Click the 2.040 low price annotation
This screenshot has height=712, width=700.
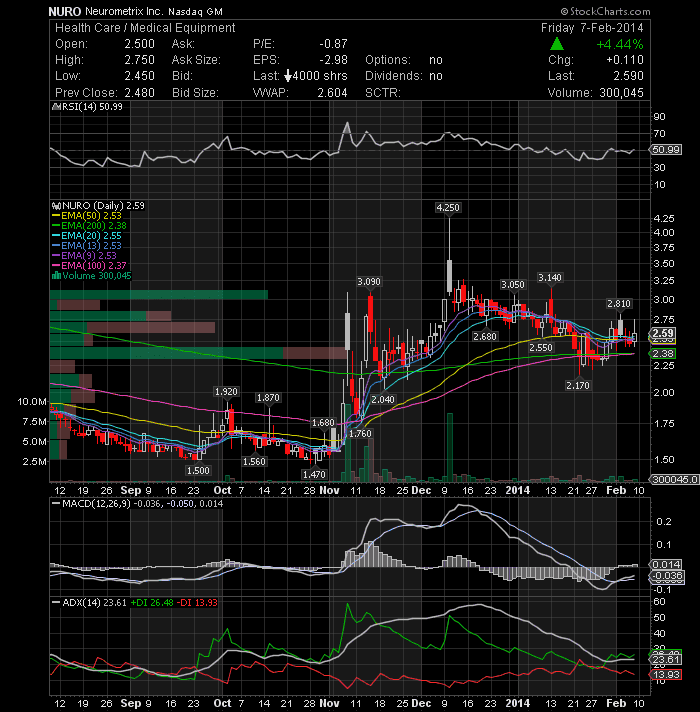[x=383, y=399]
